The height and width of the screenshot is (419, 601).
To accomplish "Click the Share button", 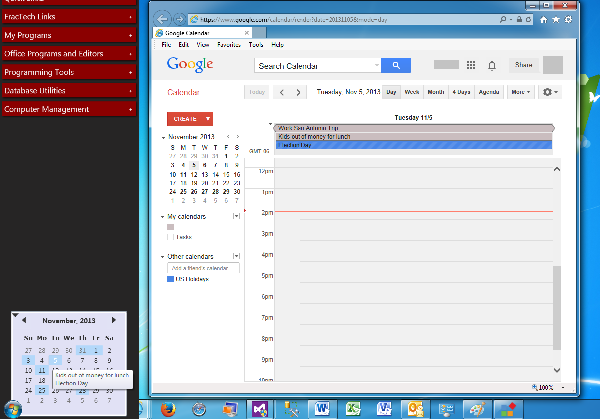I will (524, 65).
